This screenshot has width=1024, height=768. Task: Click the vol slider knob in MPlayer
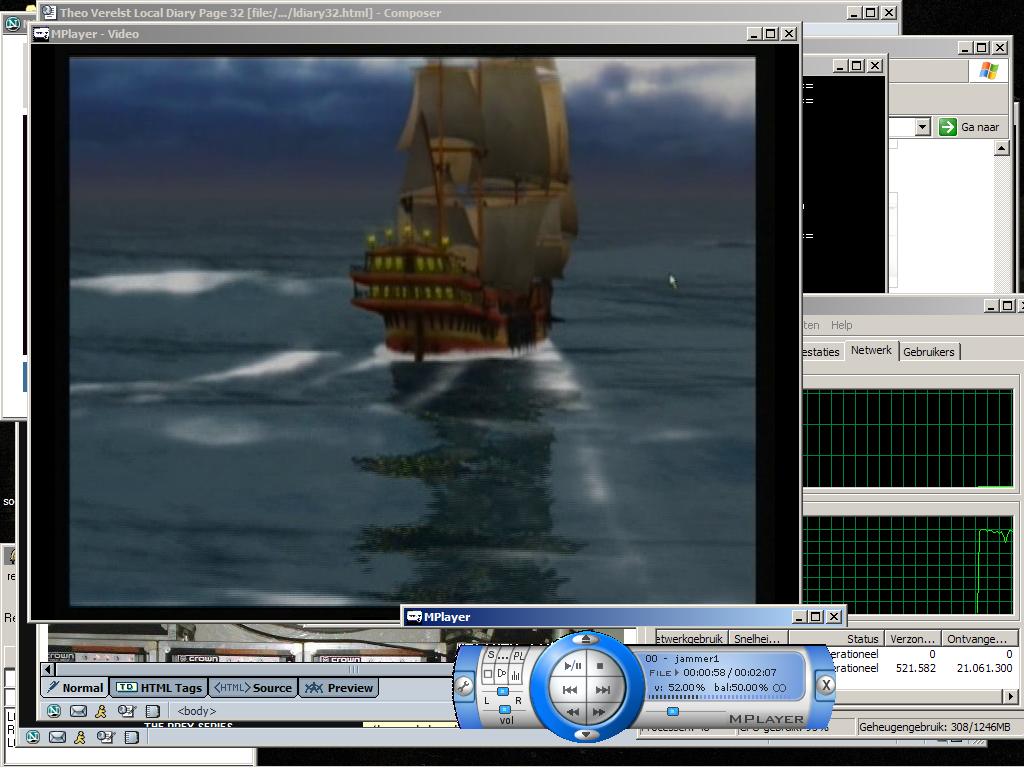(x=505, y=709)
